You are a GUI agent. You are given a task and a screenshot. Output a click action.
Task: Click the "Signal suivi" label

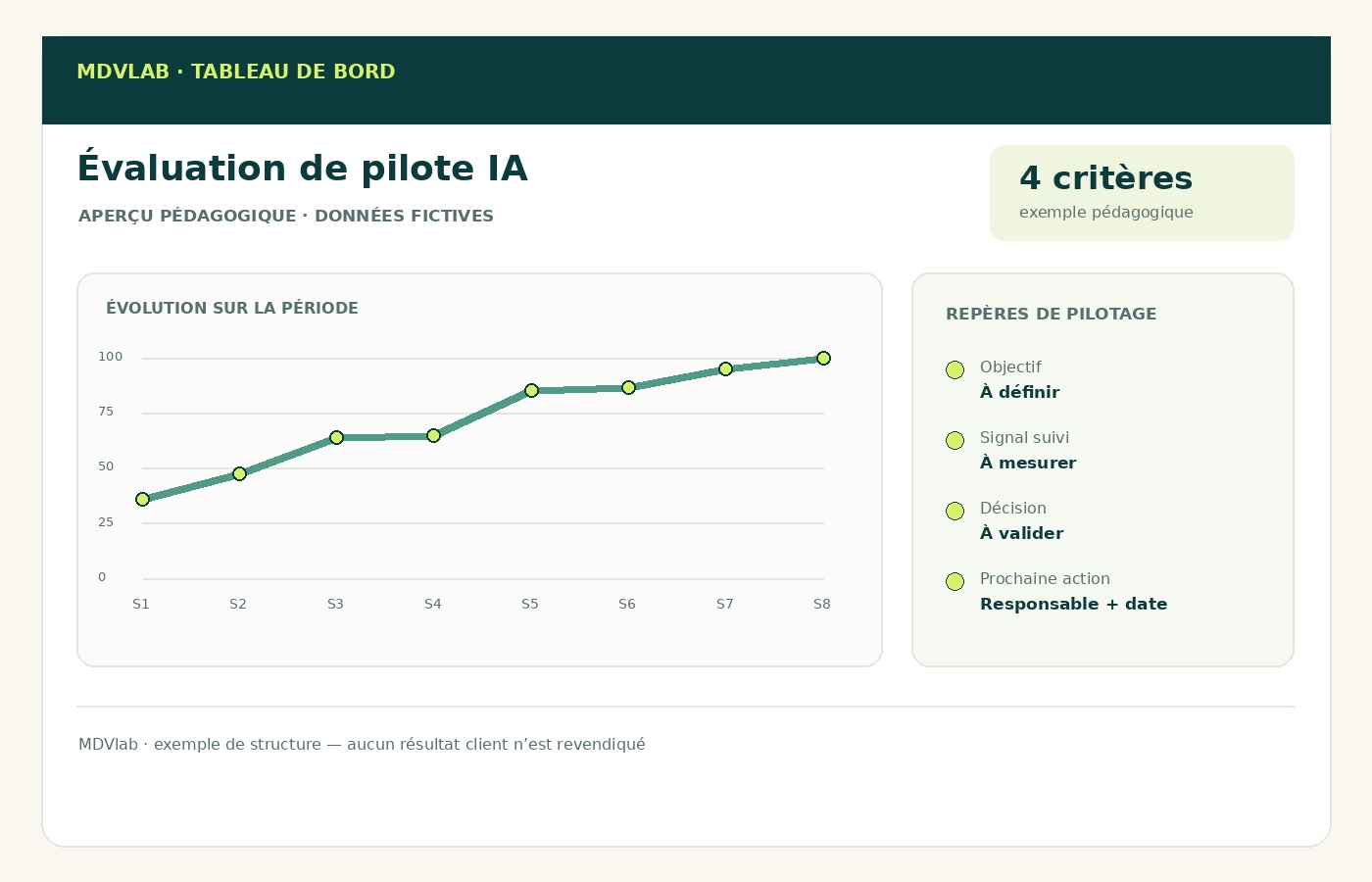[x=1024, y=437]
